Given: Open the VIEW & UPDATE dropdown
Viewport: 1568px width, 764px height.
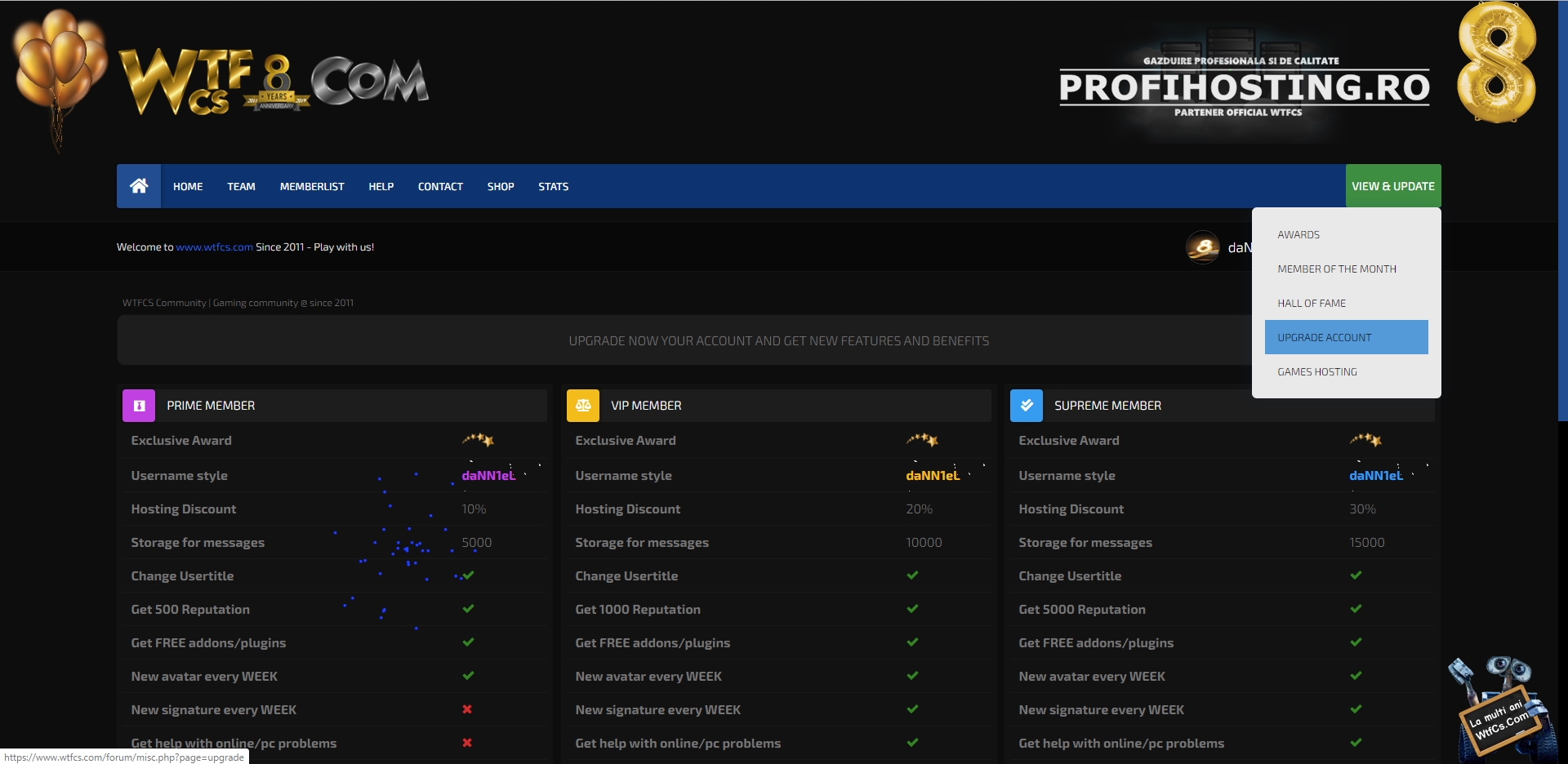Looking at the screenshot, I should [1392, 186].
